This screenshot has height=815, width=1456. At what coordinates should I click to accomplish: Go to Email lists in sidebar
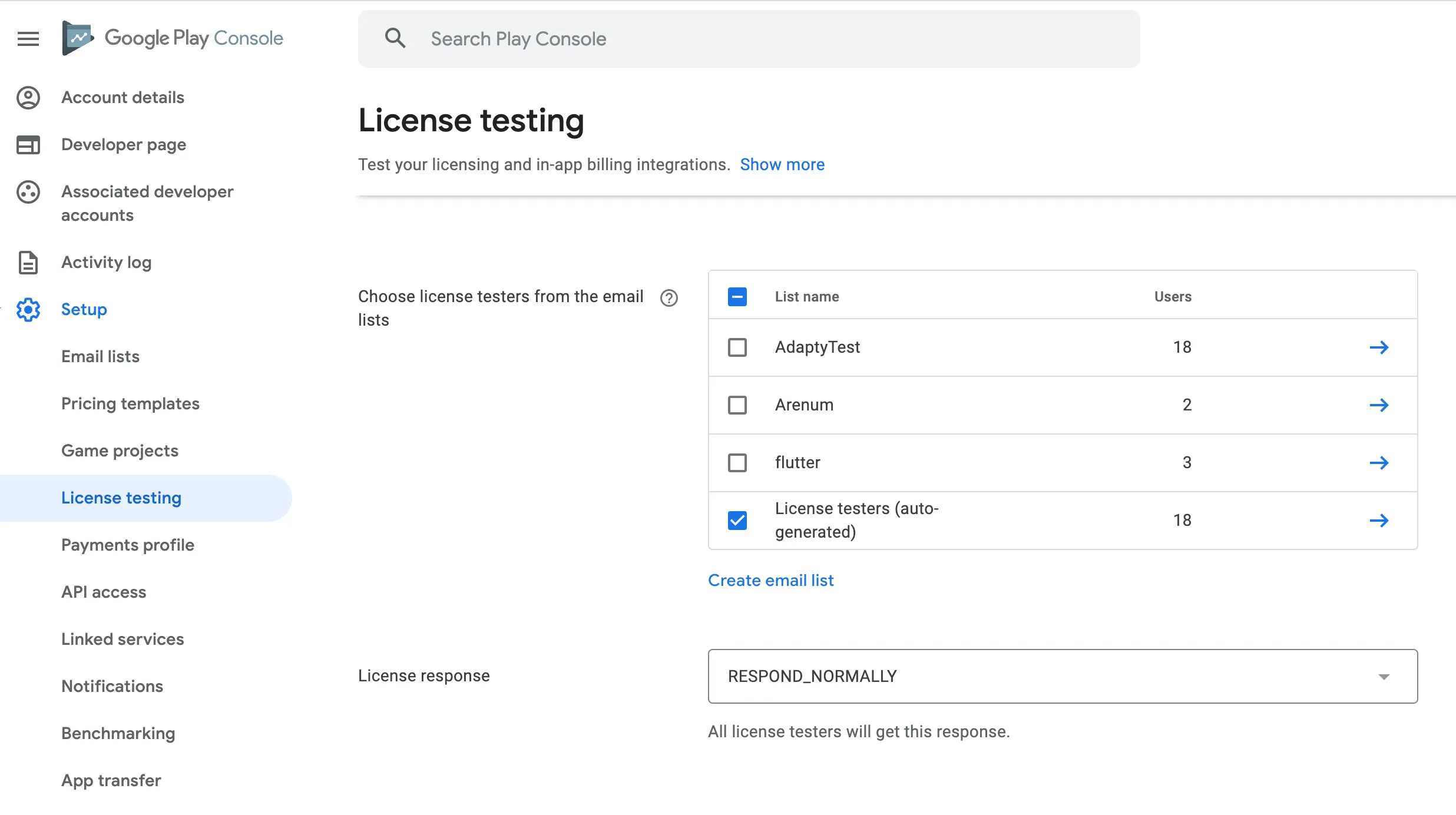point(100,357)
